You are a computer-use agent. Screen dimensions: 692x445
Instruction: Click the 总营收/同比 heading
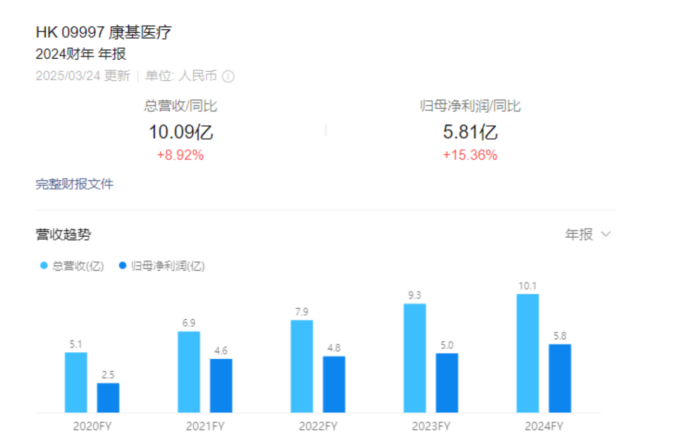coord(181,106)
